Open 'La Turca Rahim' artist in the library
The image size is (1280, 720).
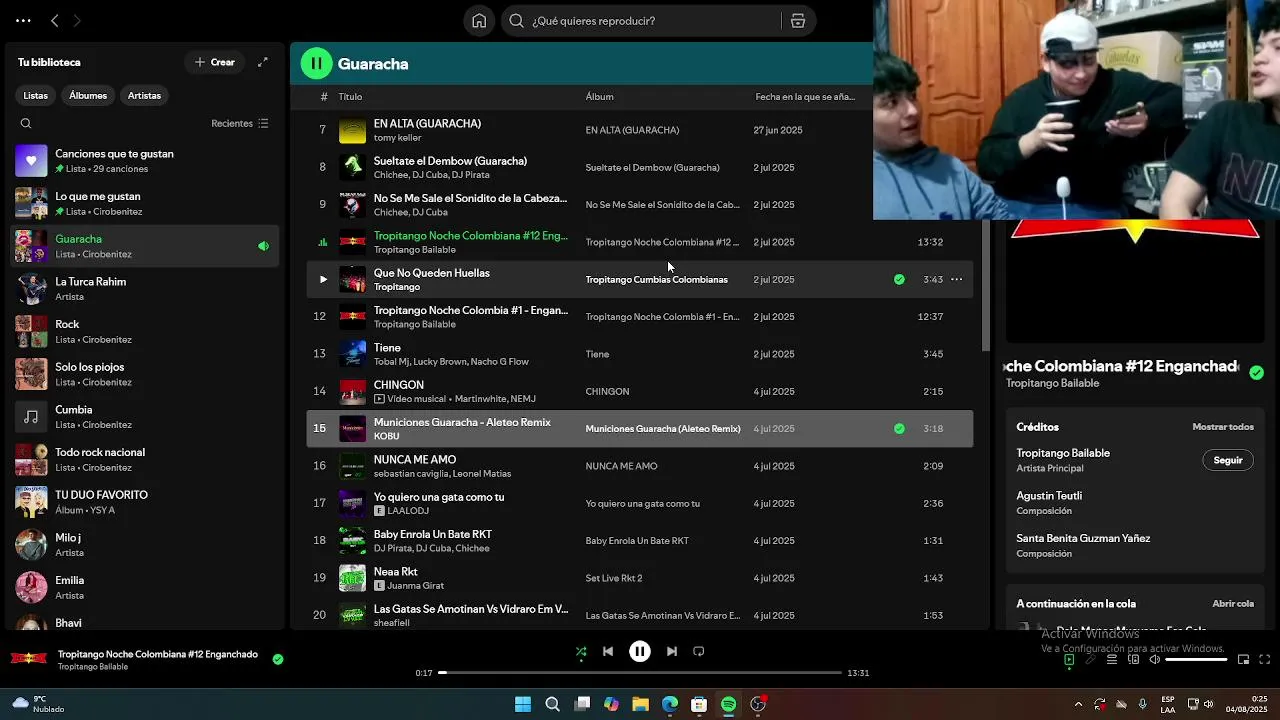[x=145, y=289]
